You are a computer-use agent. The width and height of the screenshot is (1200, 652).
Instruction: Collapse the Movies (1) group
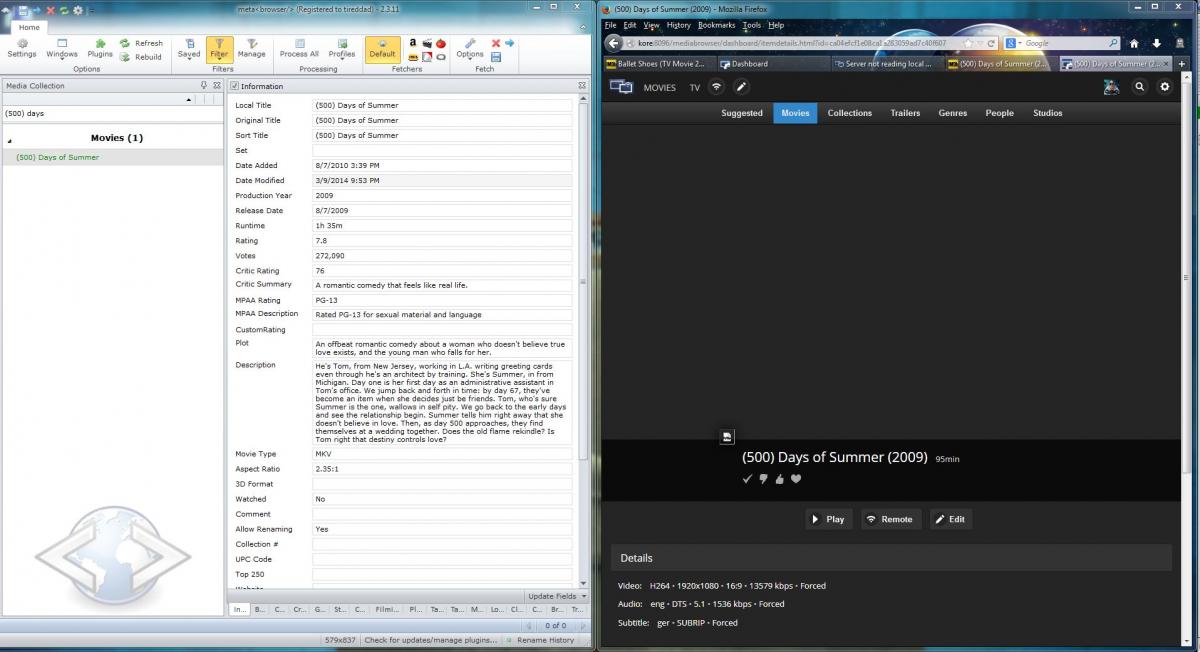pyautogui.click(x=10, y=140)
